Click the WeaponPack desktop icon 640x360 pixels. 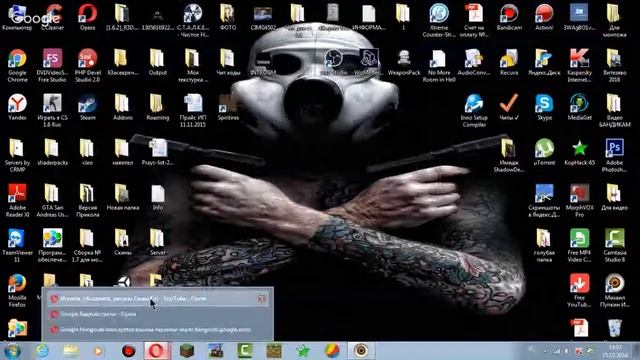[404, 62]
